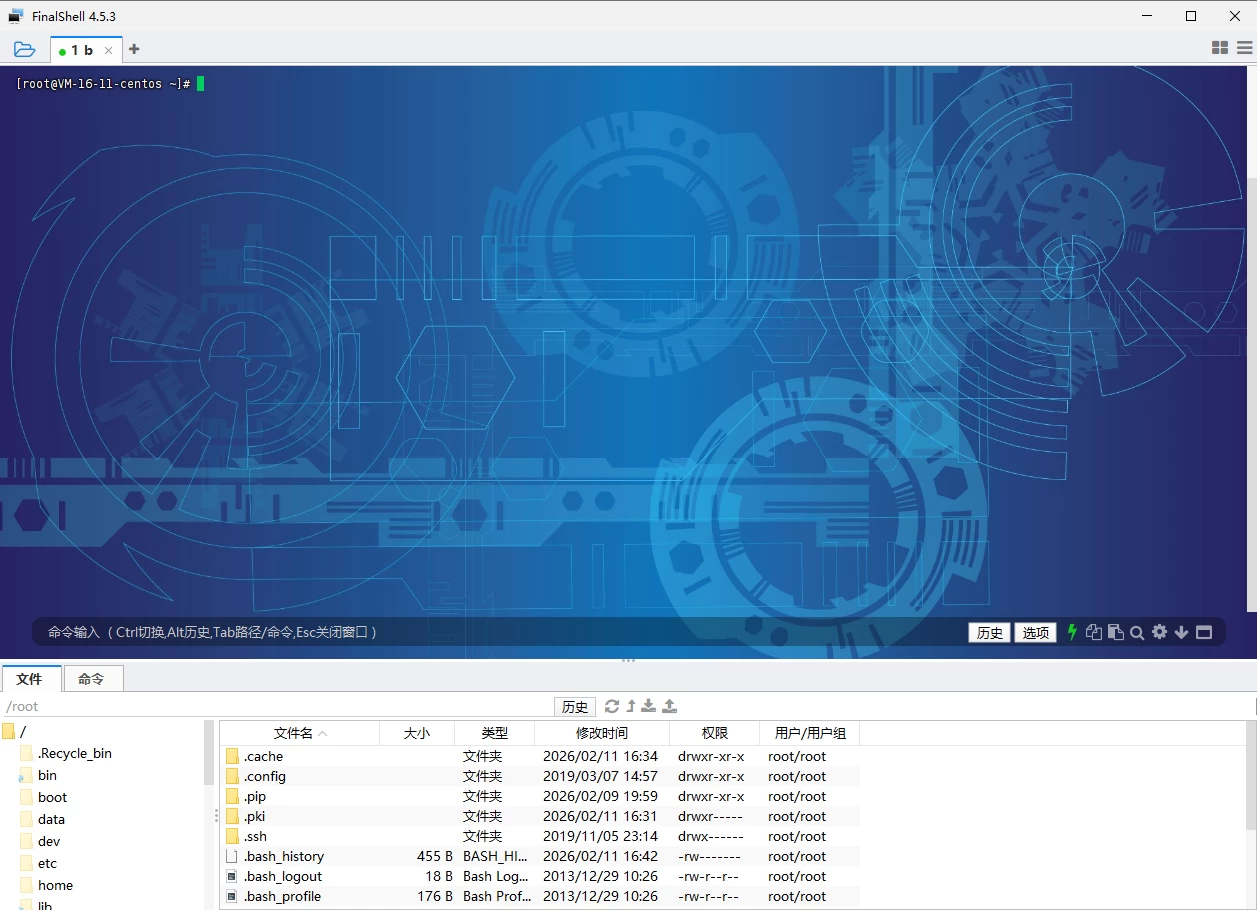
Task: Click the 选项 button in command bar
Action: (1035, 633)
